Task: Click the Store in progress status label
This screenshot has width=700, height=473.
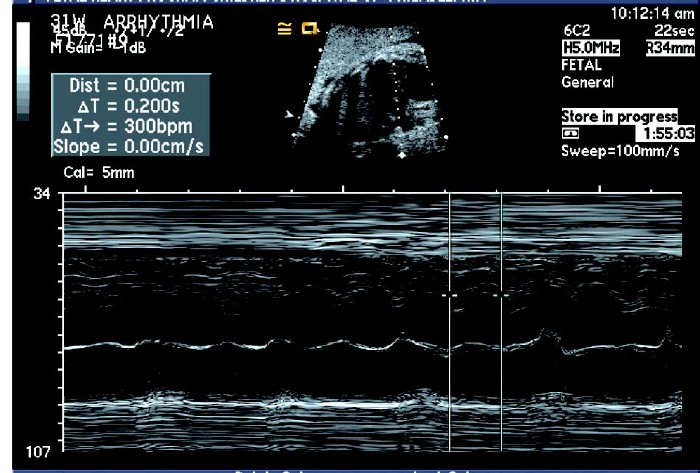Action: pos(620,117)
